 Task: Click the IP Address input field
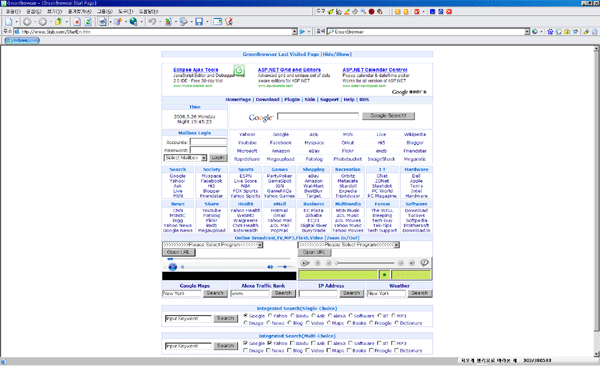coord(318,294)
